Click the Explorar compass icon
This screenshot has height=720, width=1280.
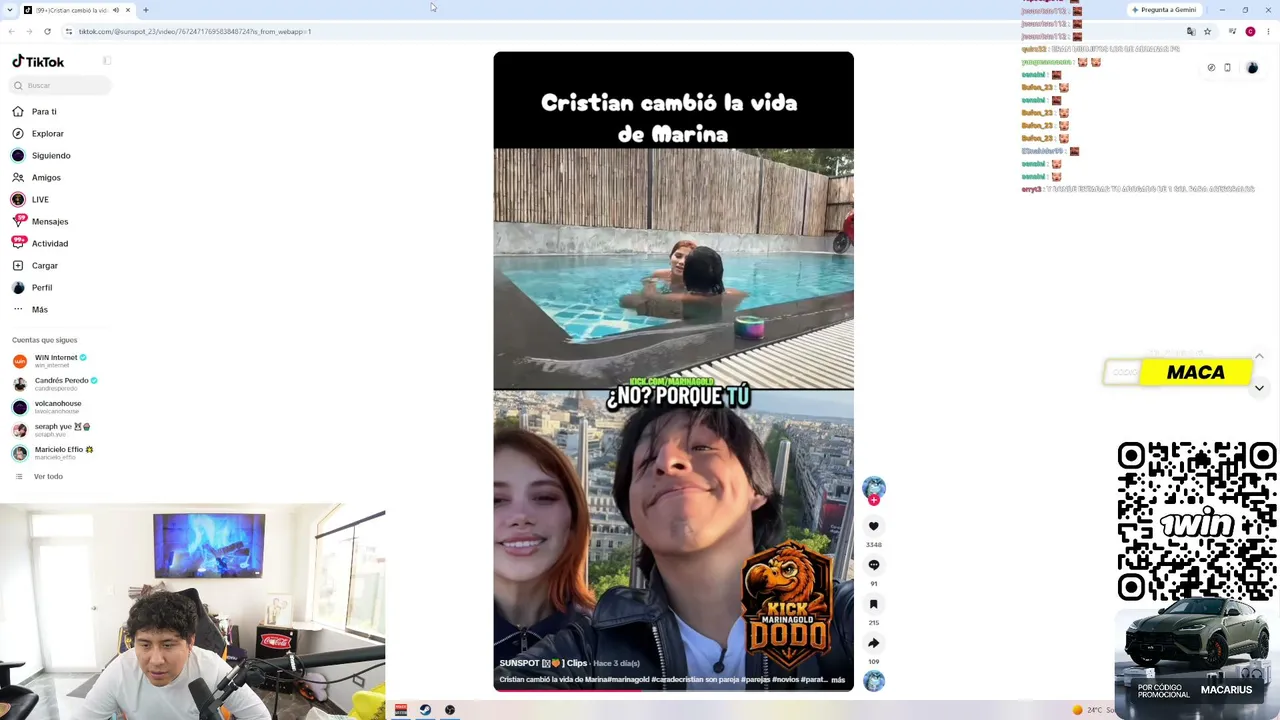[x=18, y=133]
